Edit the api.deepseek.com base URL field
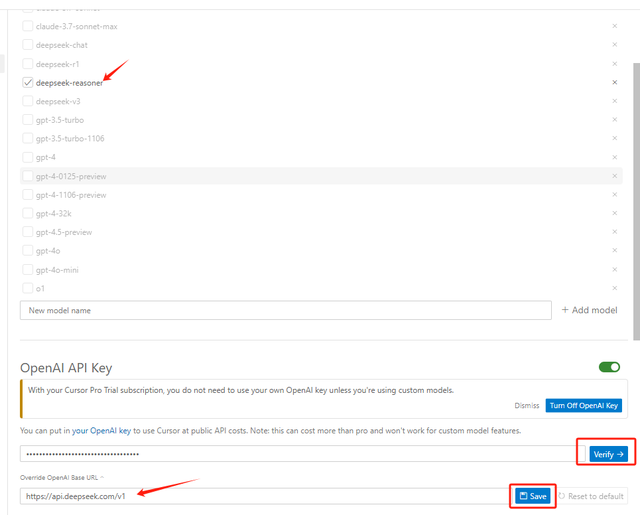Image resolution: width=640 pixels, height=515 pixels. point(265,496)
